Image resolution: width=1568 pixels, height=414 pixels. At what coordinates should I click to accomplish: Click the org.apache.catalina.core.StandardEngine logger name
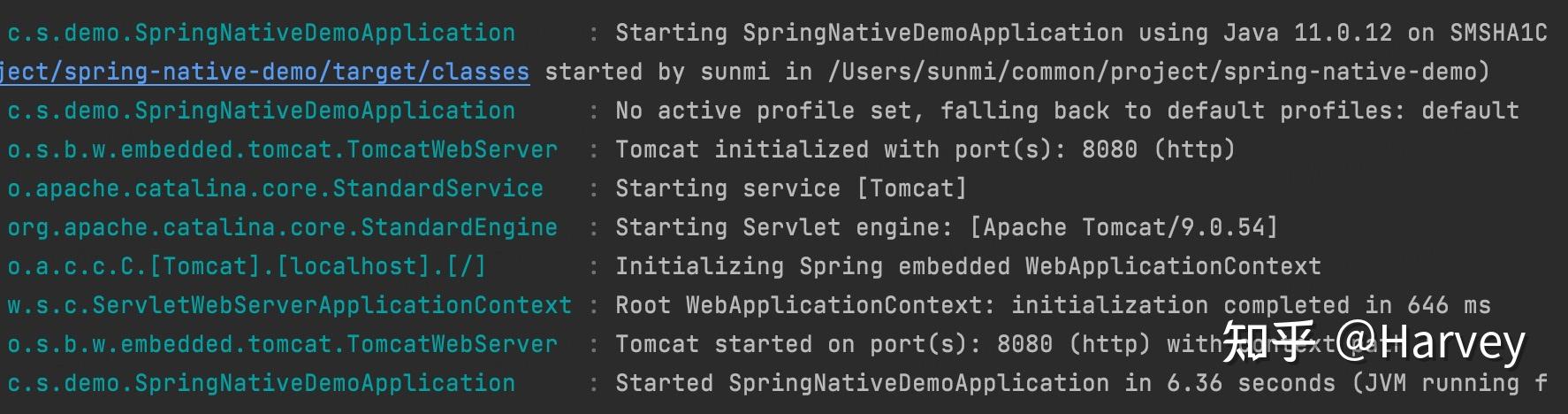(x=283, y=227)
